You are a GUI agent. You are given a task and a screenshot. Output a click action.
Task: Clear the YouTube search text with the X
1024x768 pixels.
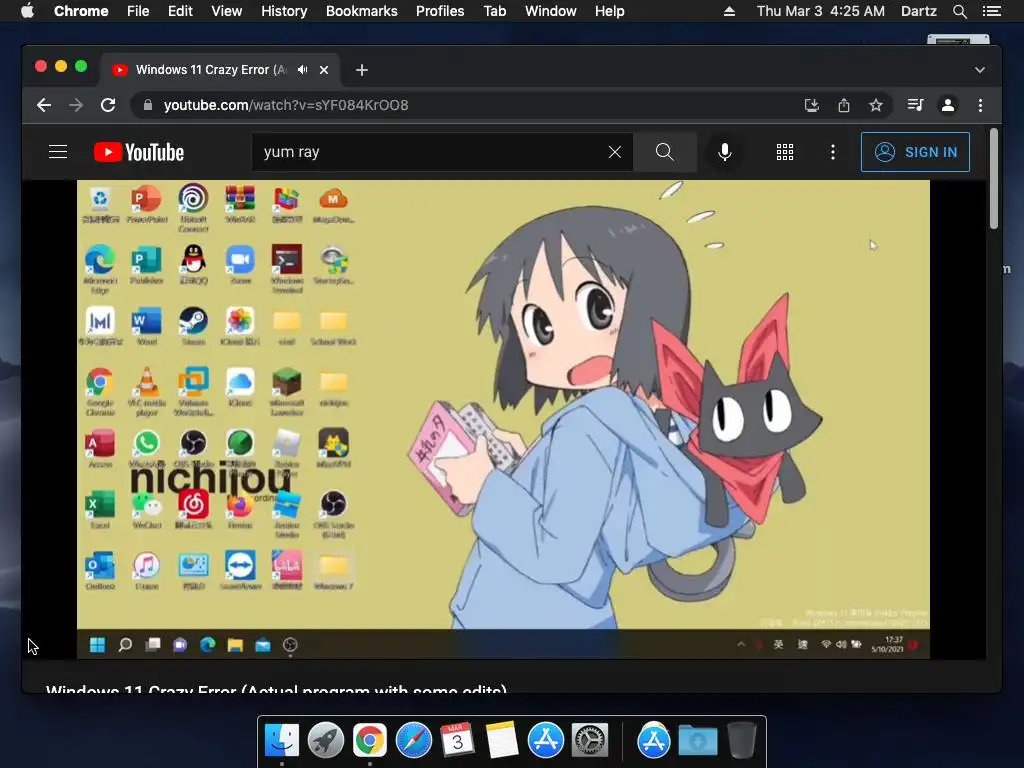pyautogui.click(x=615, y=152)
